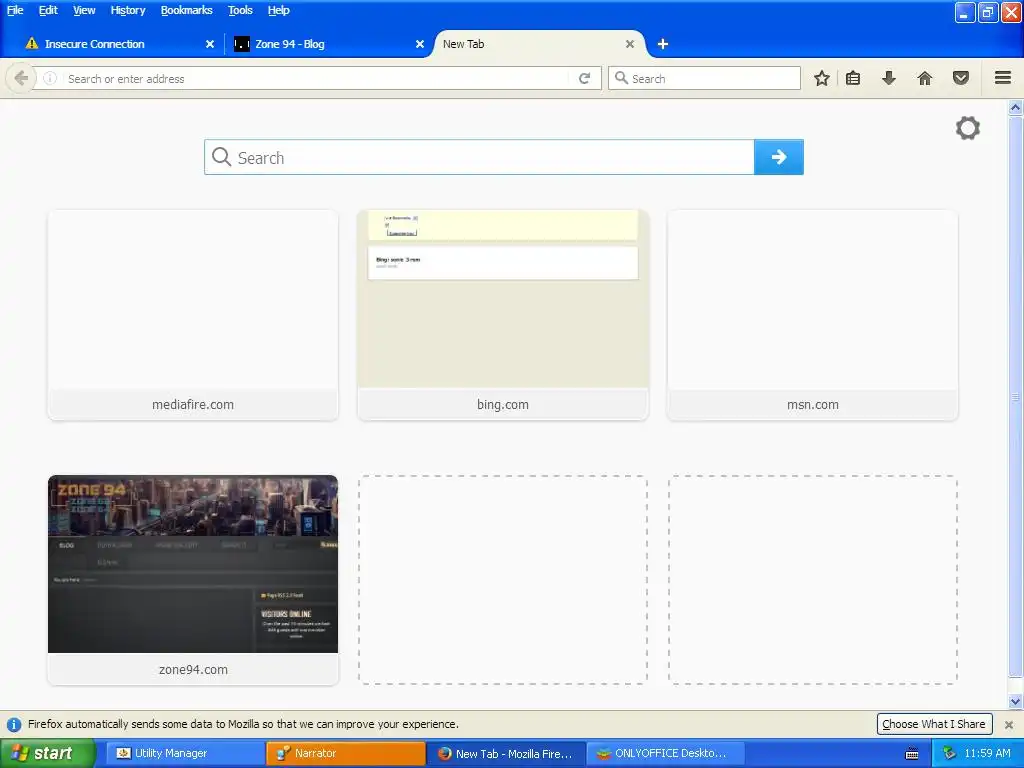1024x768 pixels.
Task: Close the New Tab tab
Action: [630, 44]
